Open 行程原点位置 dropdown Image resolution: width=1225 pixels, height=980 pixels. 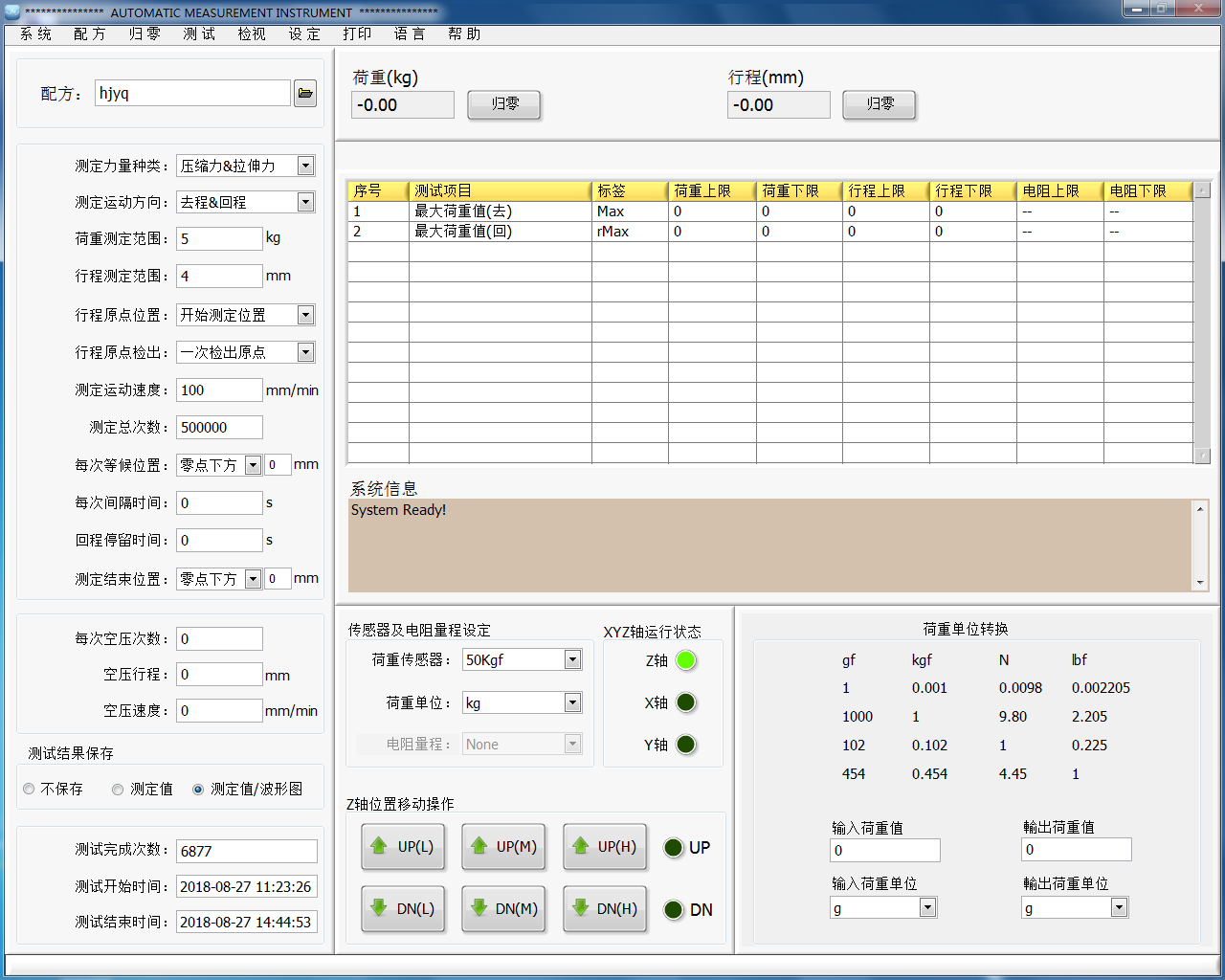pyautogui.click(x=305, y=315)
